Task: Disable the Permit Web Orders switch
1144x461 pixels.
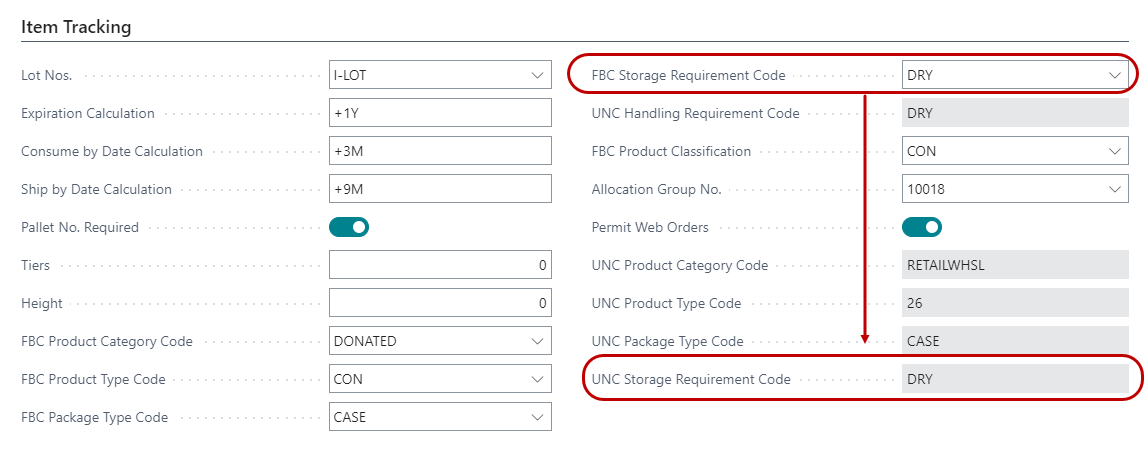Action: pyautogui.click(x=921, y=227)
